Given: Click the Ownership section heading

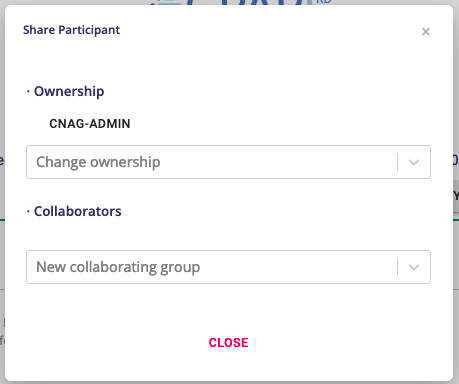Looking at the screenshot, I should tap(69, 91).
